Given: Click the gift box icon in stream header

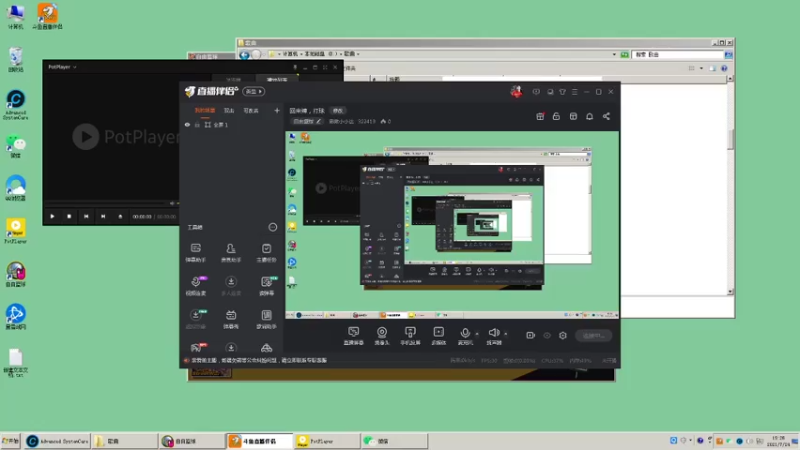Looking at the screenshot, I should click(540, 116).
